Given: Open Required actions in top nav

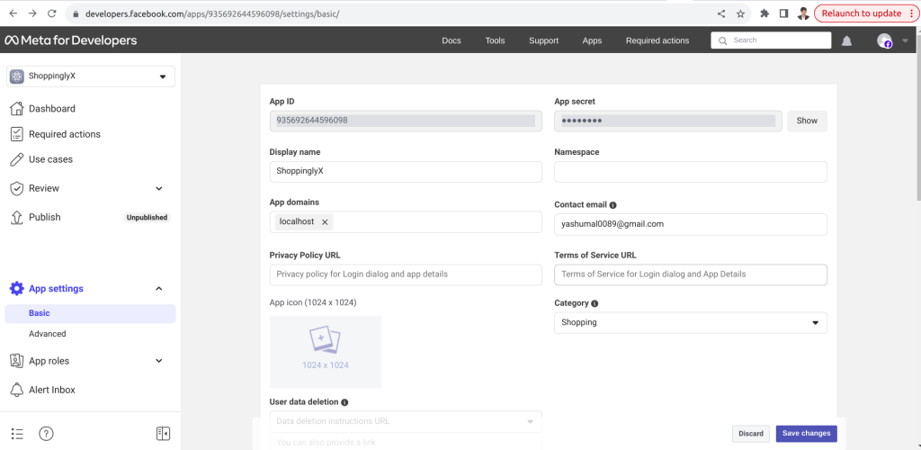Looking at the screenshot, I should pyautogui.click(x=657, y=41).
